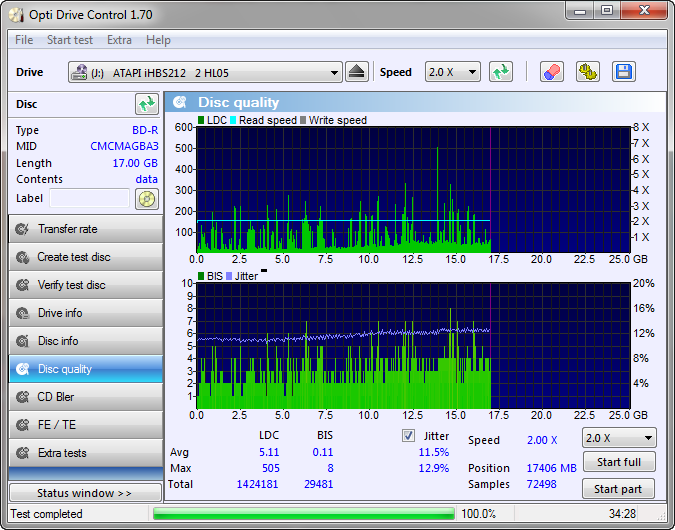This screenshot has height=530, width=675.
Task: Click the Start full button
Action: click(619, 462)
